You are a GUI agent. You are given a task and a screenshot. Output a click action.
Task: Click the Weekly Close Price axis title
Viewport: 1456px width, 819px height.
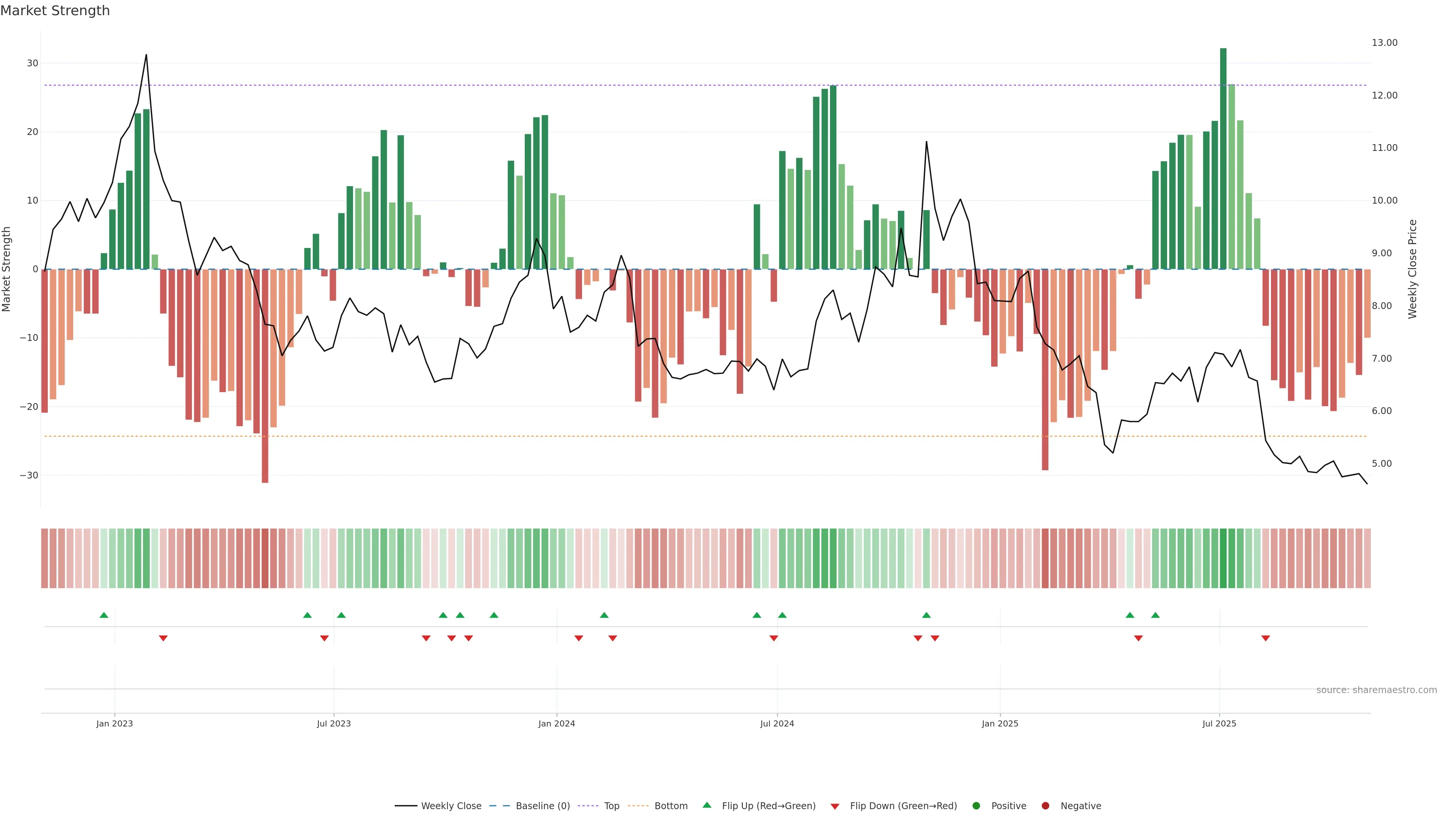click(x=1412, y=269)
